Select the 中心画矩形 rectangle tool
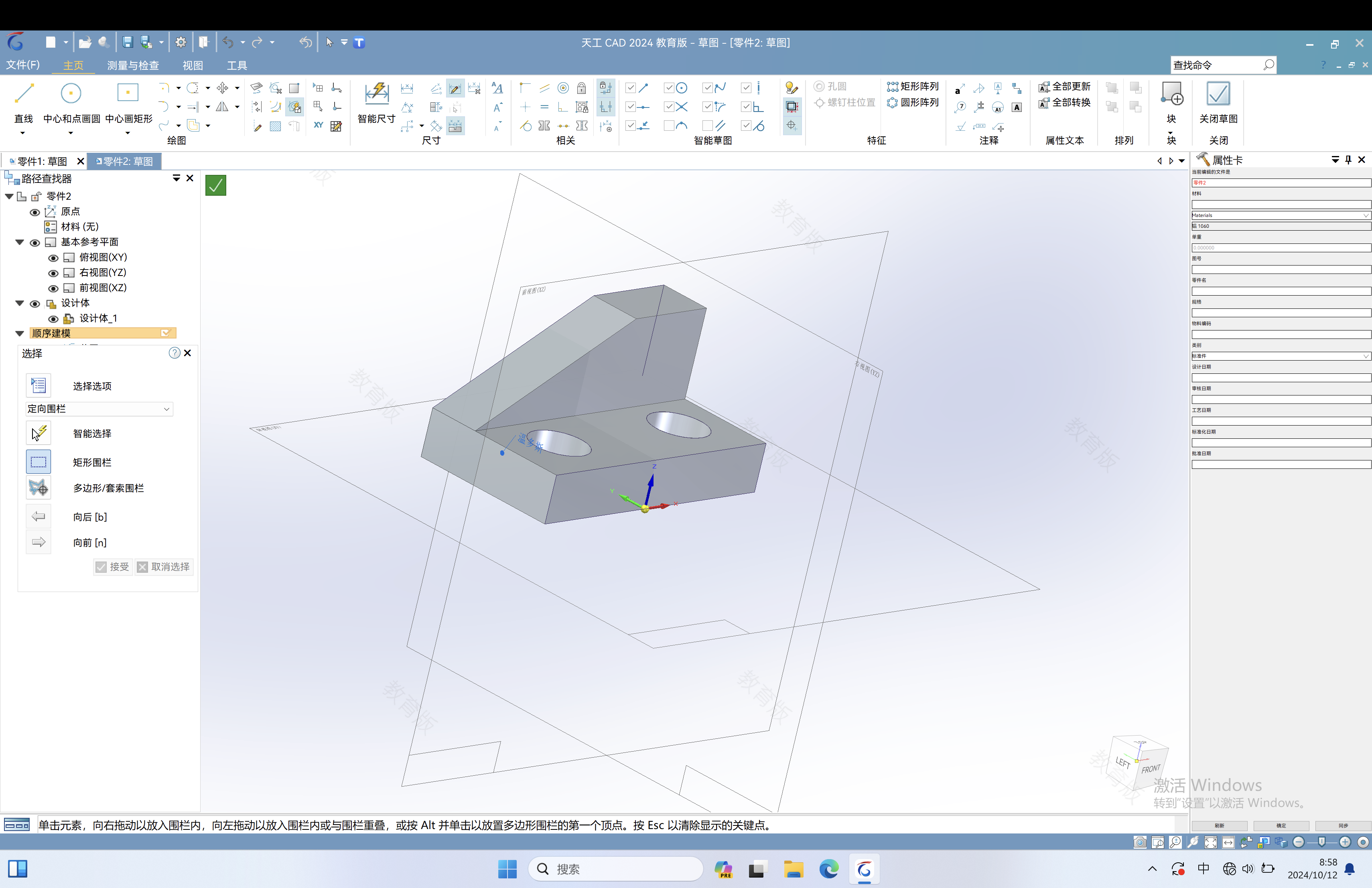Screen dimensions: 1372x888 pyautogui.click(x=128, y=93)
